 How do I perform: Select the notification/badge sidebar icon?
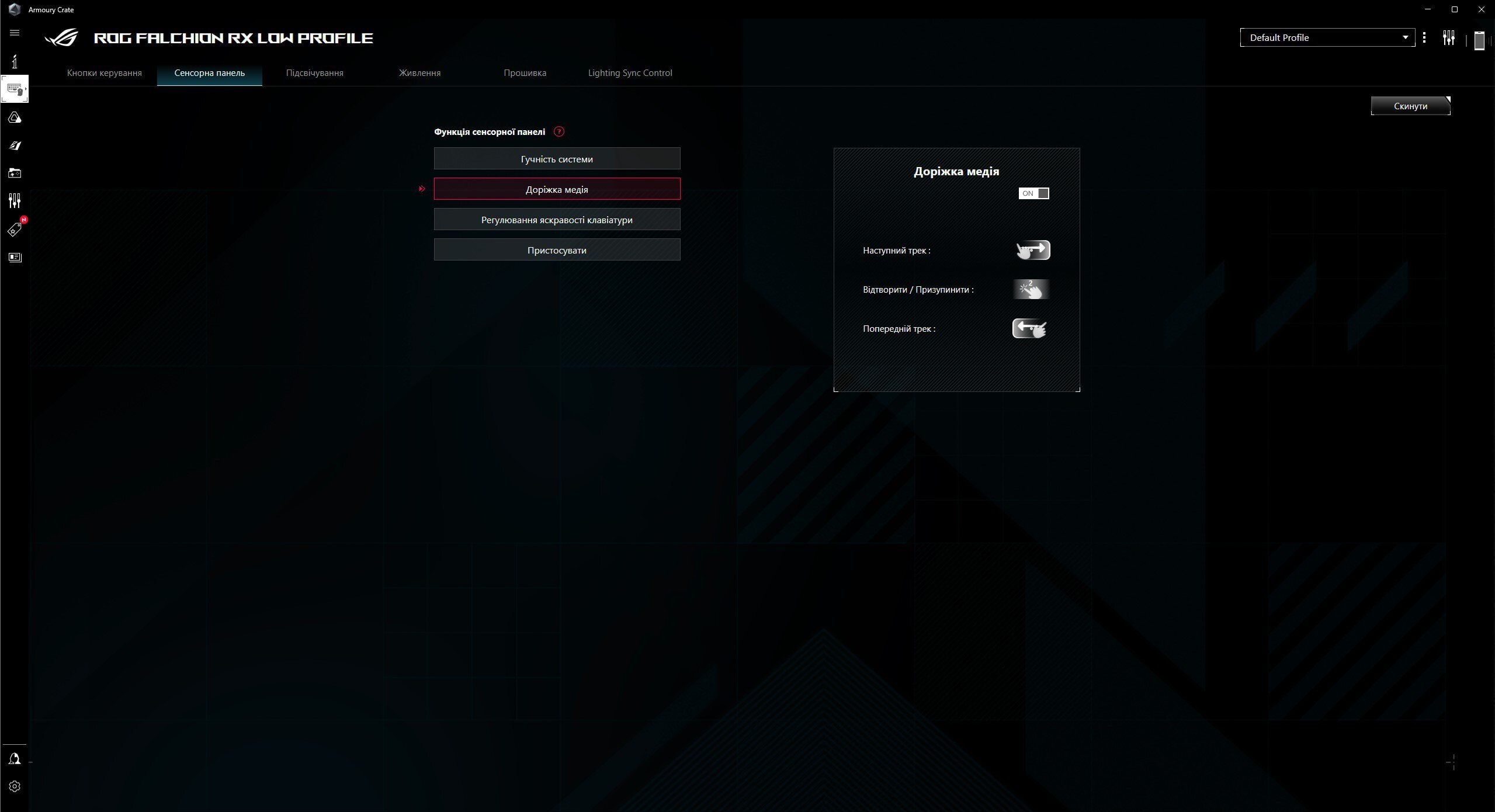[x=15, y=229]
